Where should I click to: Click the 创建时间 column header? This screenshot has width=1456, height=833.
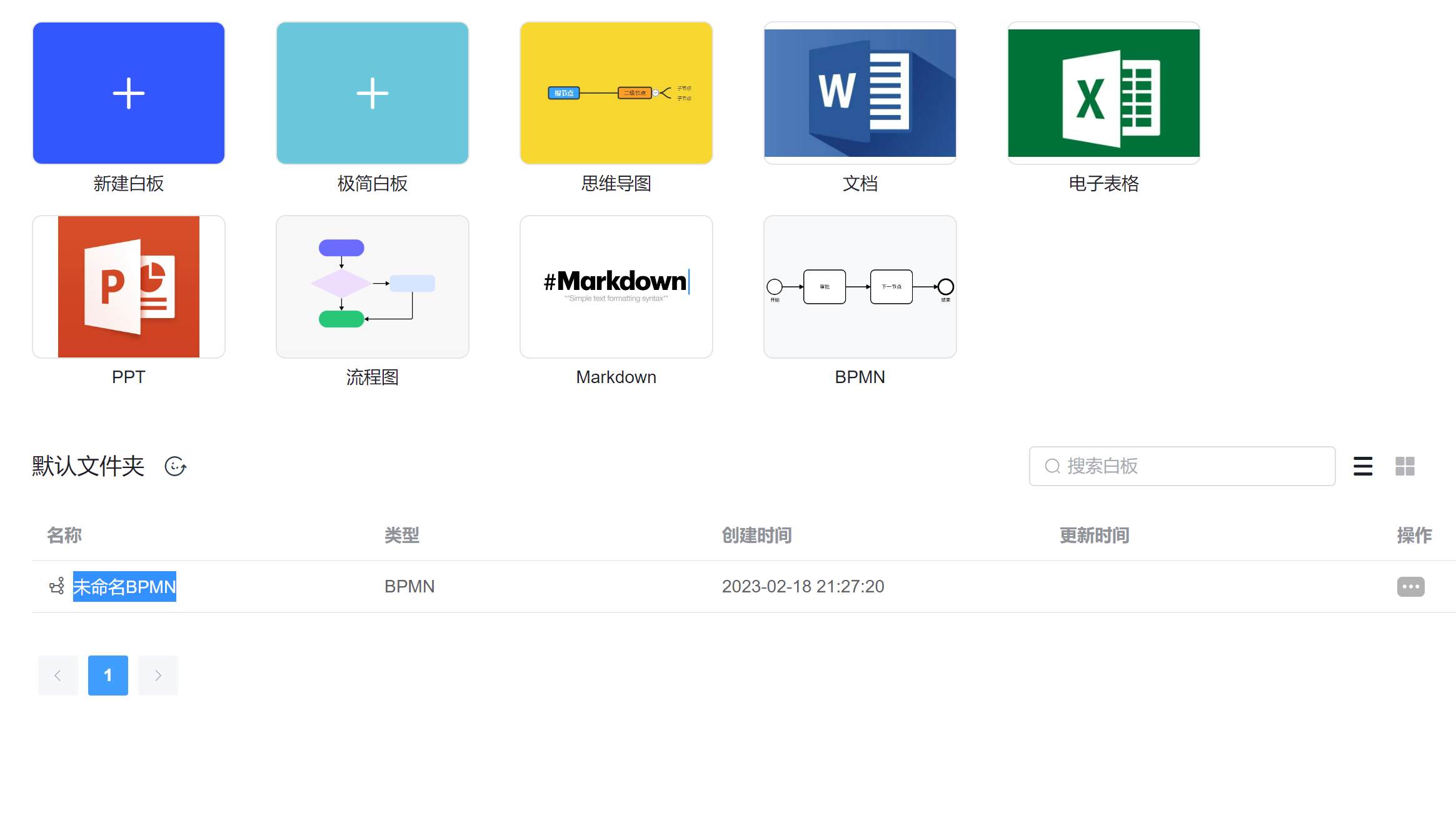757,536
